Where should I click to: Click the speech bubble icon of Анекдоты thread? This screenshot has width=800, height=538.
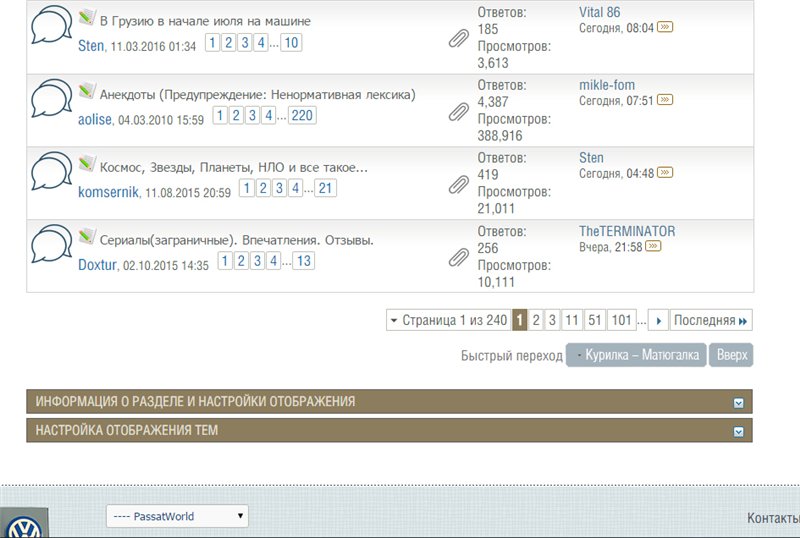click(x=52, y=98)
